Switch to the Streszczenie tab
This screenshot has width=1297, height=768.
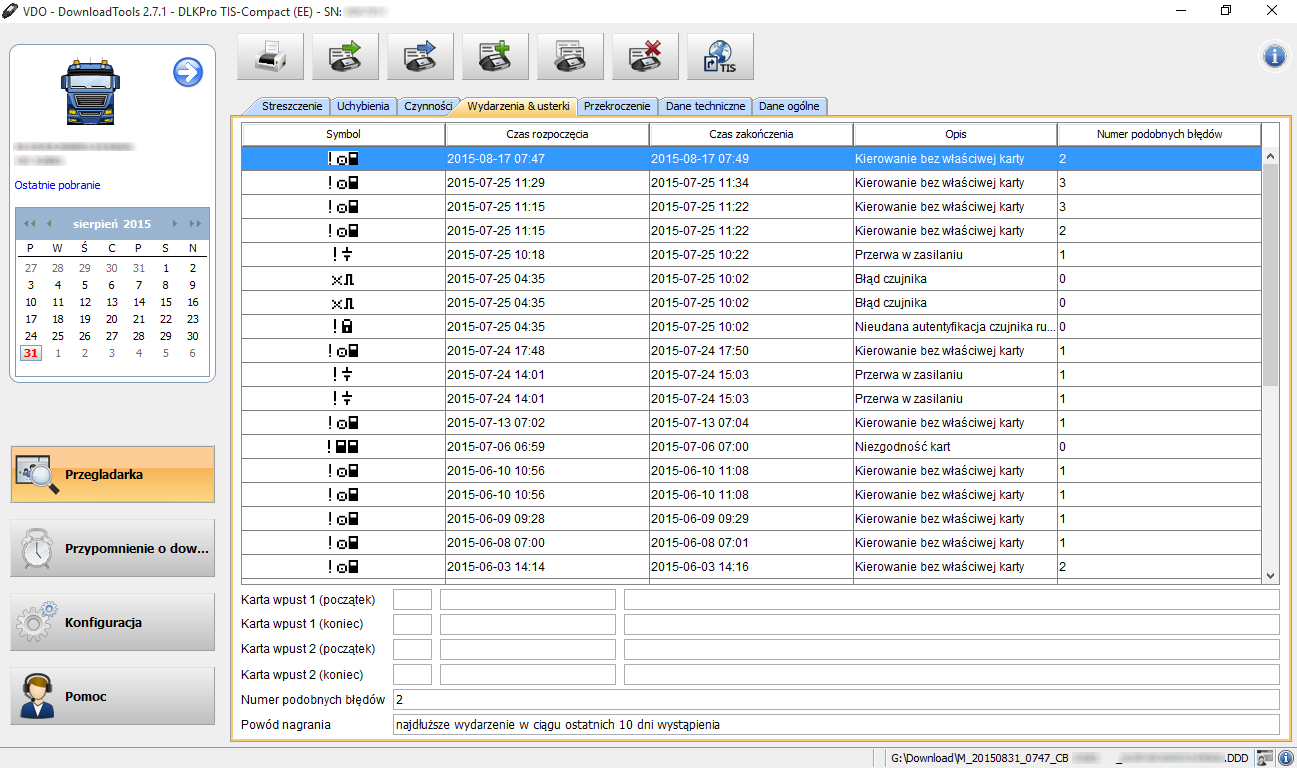tap(292, 106)
